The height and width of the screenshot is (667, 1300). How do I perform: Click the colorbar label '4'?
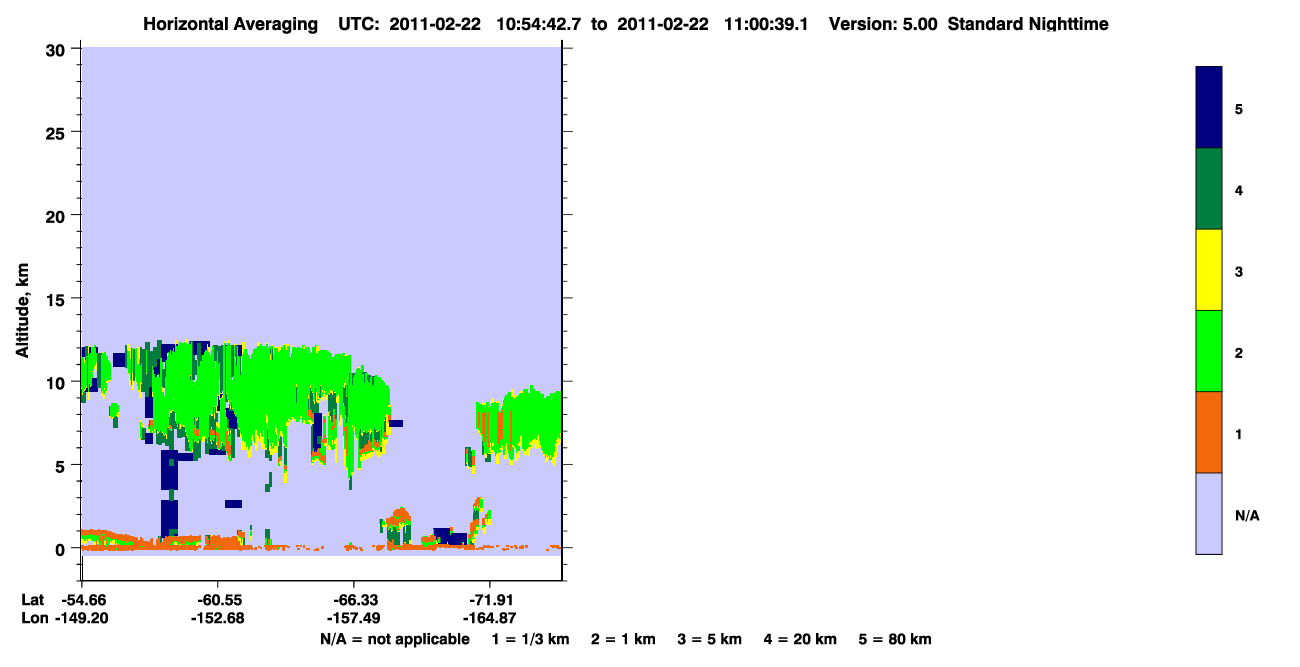coord(1239,189)
